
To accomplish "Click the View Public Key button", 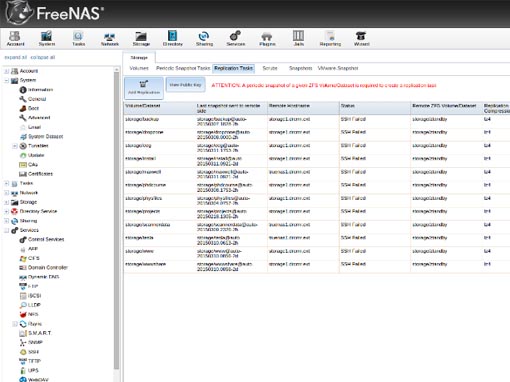I will coord(185,85).
